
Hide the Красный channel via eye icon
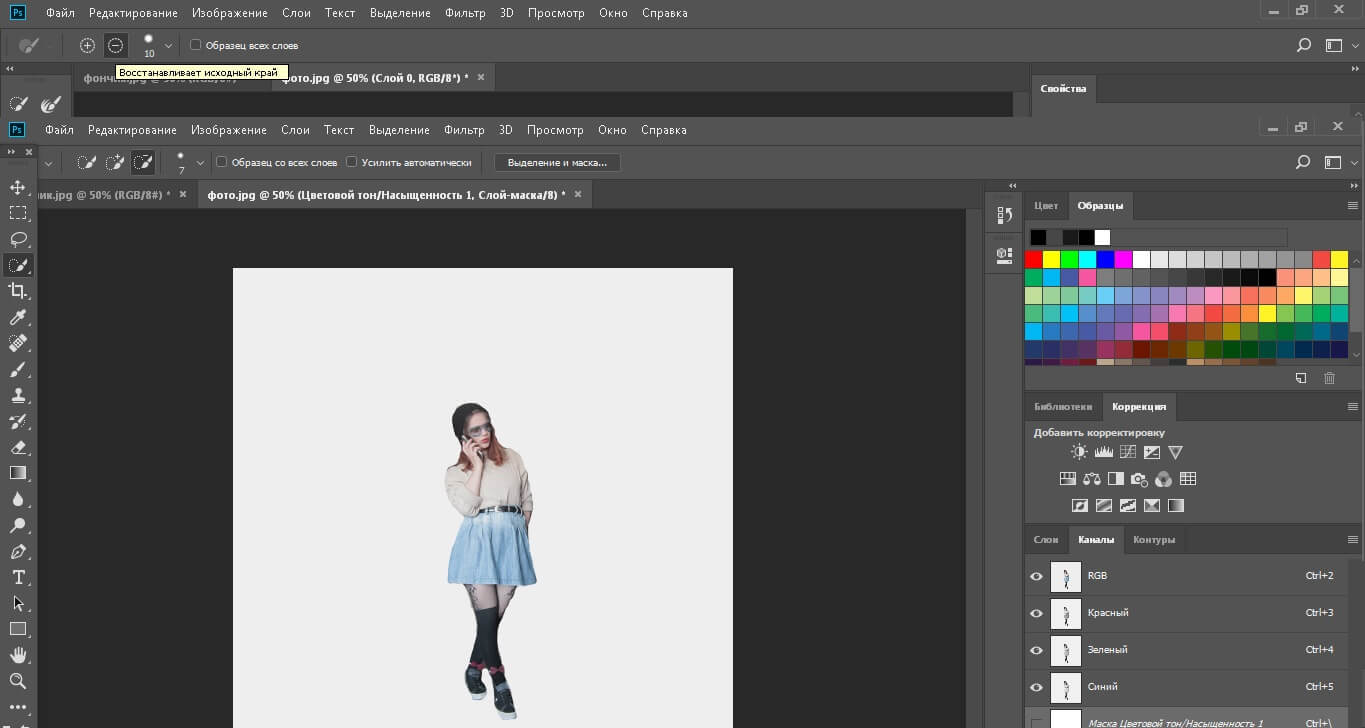coord(1036,613)
